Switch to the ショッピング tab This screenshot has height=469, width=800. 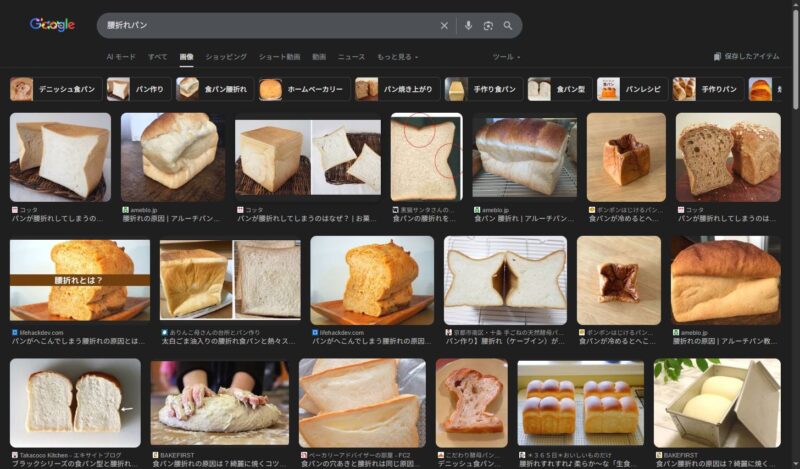[226, 57]
